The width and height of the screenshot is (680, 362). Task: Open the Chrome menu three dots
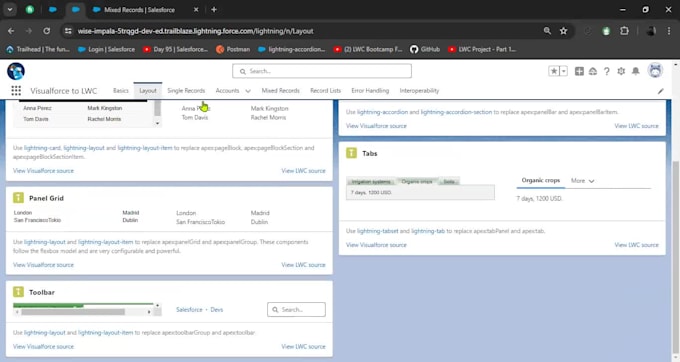(669, 31)
